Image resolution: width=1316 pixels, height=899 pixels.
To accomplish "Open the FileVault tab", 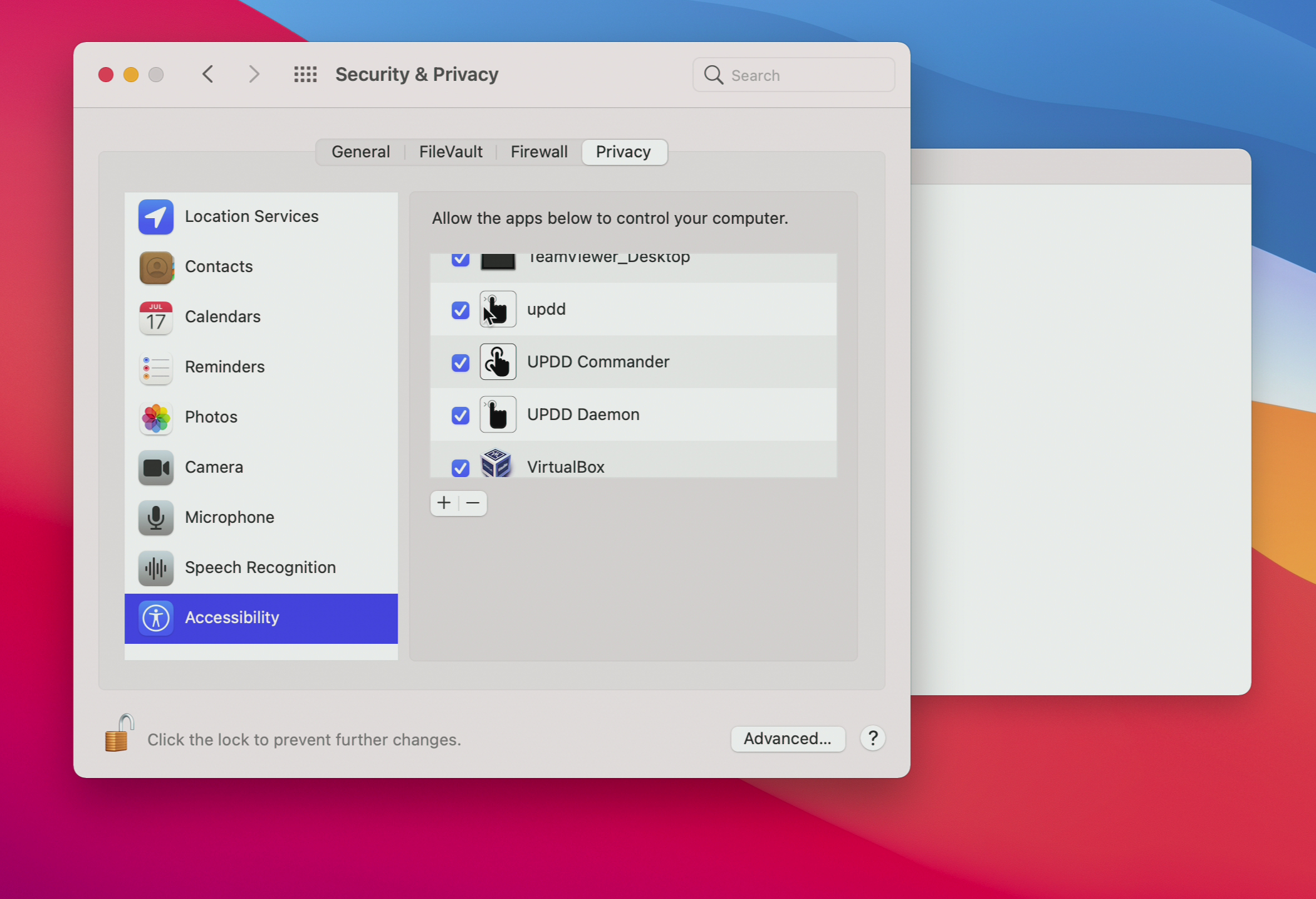I will [x=451, y=152].
